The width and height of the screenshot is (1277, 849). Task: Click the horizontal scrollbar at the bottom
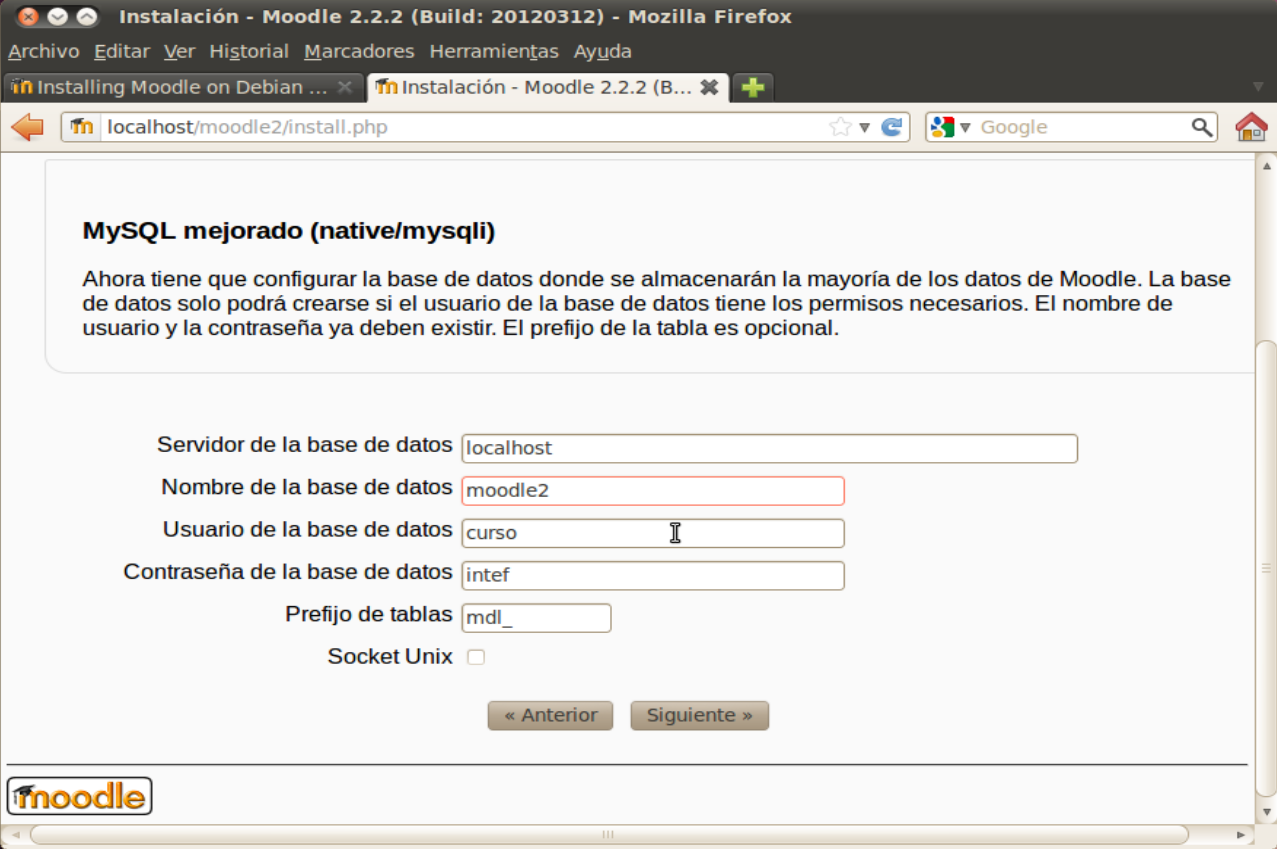pos(608,834)
